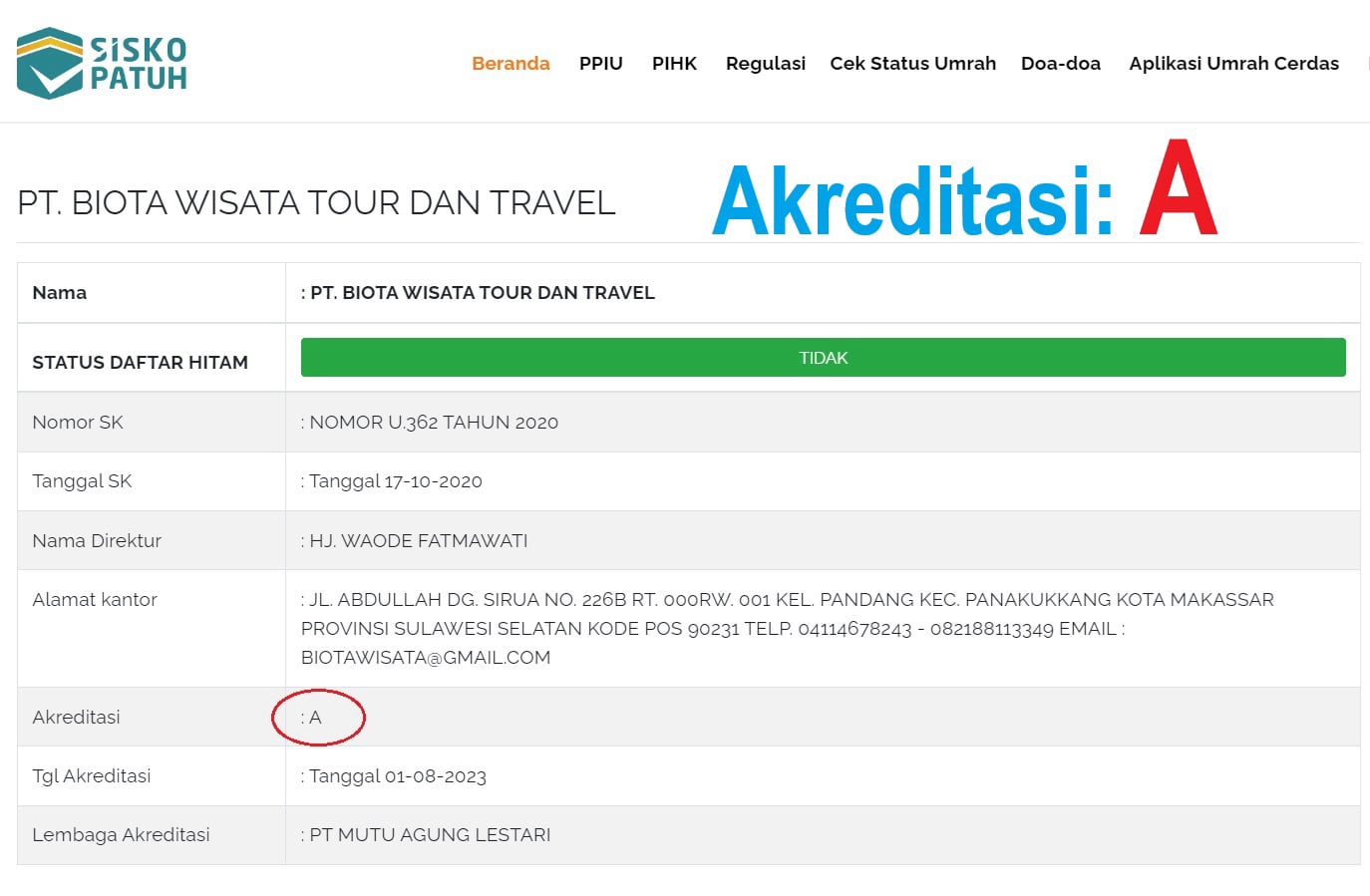This screenshot has height=896, width=1370.
Task: Click PT MUTU AGUNG LESTARI text
Action: pyautogui.click(x=429, y=835)
